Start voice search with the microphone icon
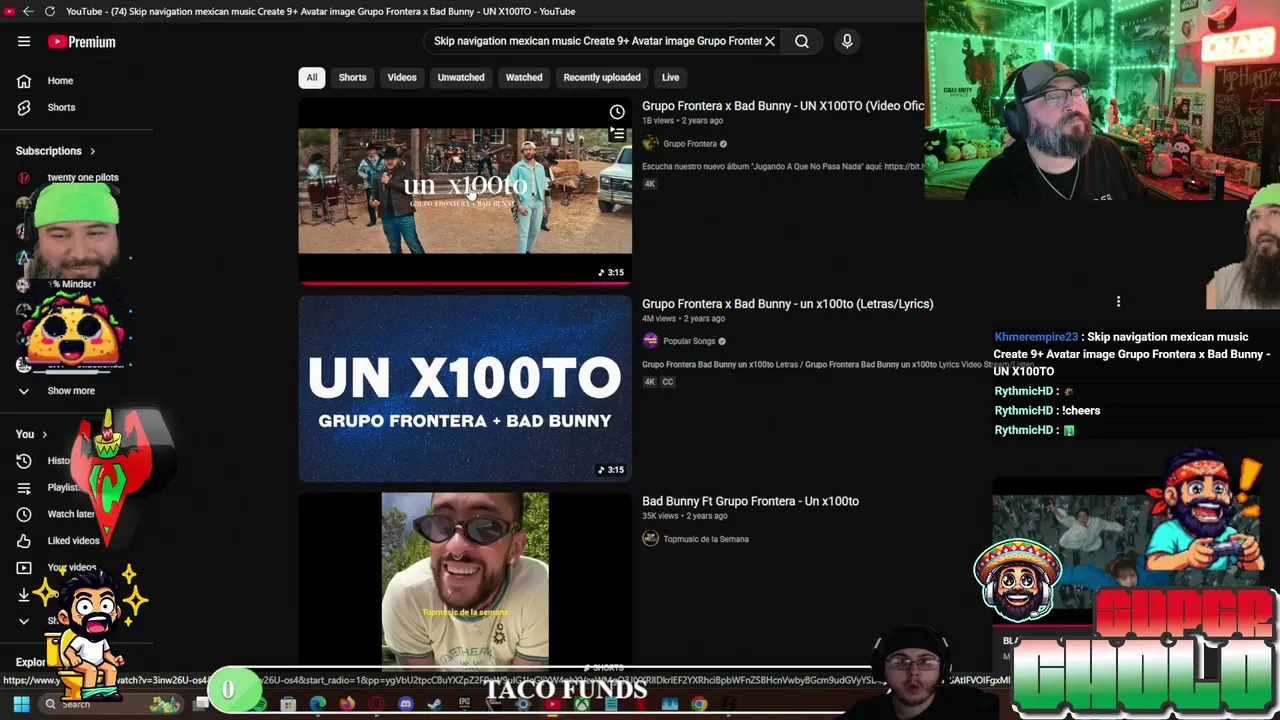The height and width of the screenshot is (720, 1280). coord(847,41)
